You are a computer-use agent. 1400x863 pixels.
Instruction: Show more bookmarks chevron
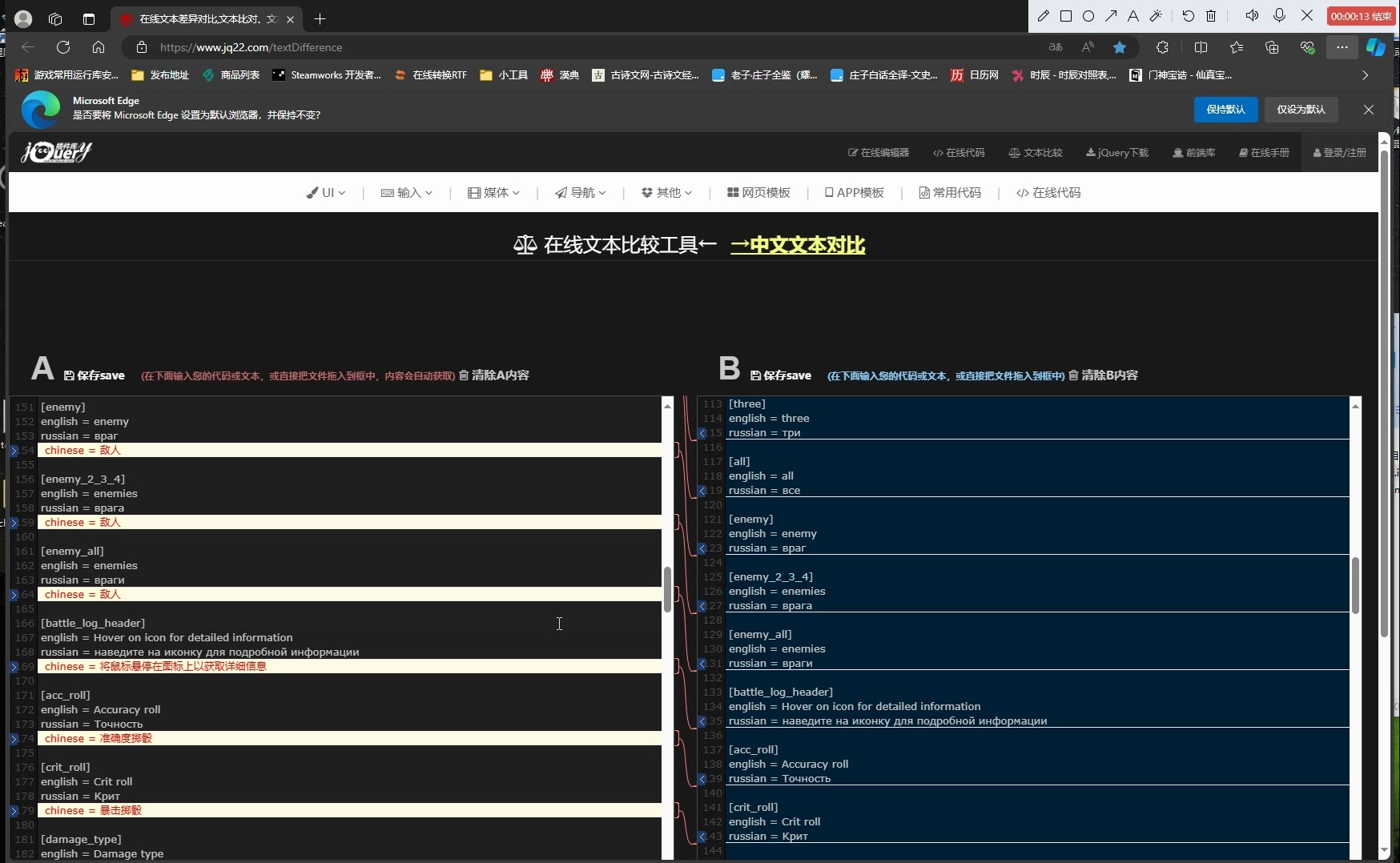pyautogui.click(x=1365, y=75)
